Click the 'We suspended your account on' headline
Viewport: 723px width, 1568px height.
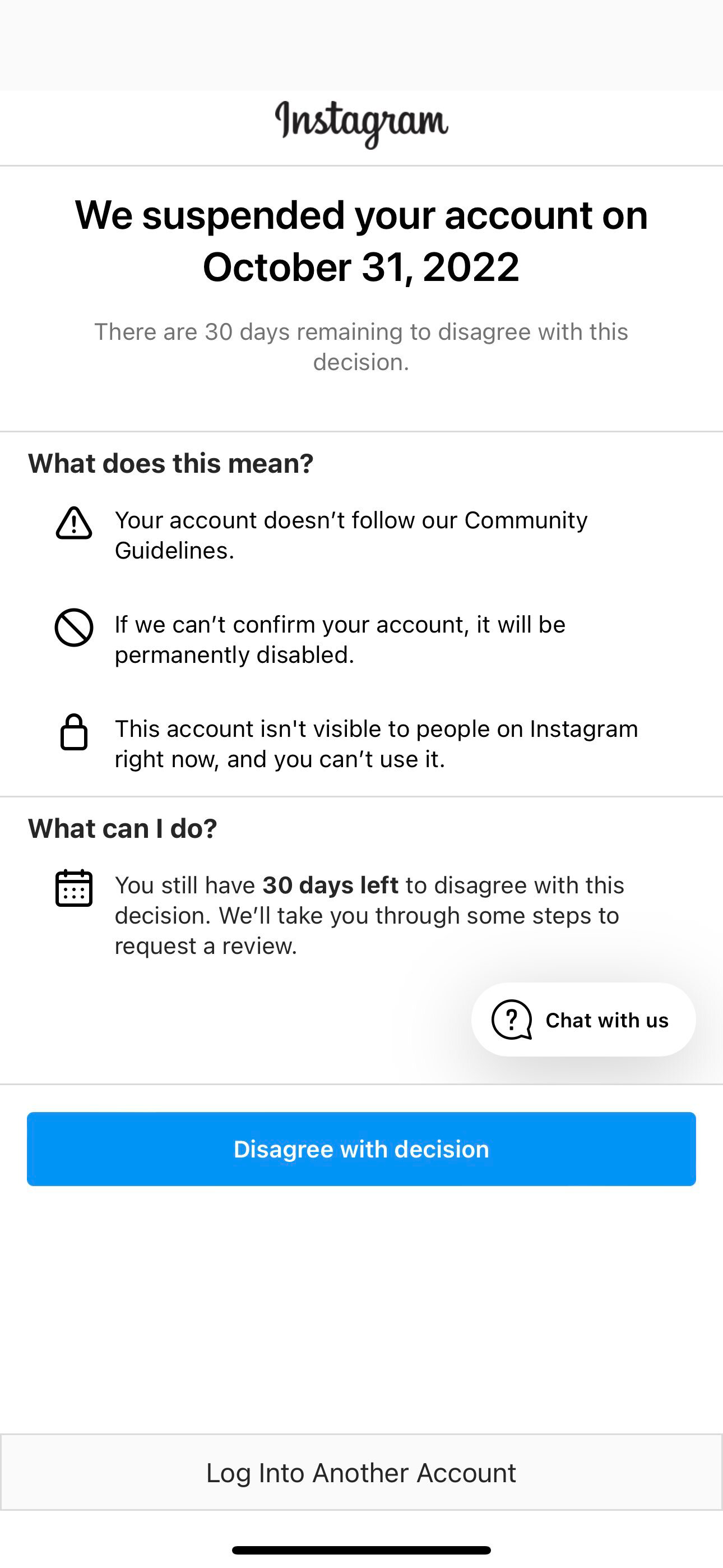(x=361, y=215)
